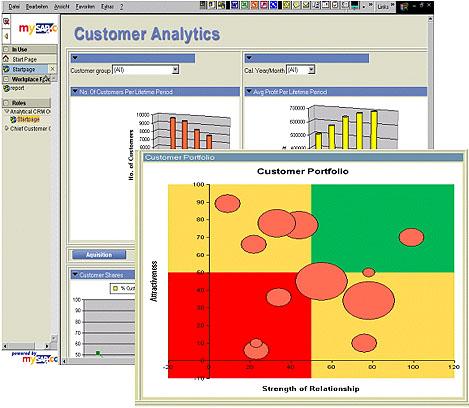The height and width of the screenshot is (408, 469).
Task: Toggle the In Use section box
Action: coord(6,49)
